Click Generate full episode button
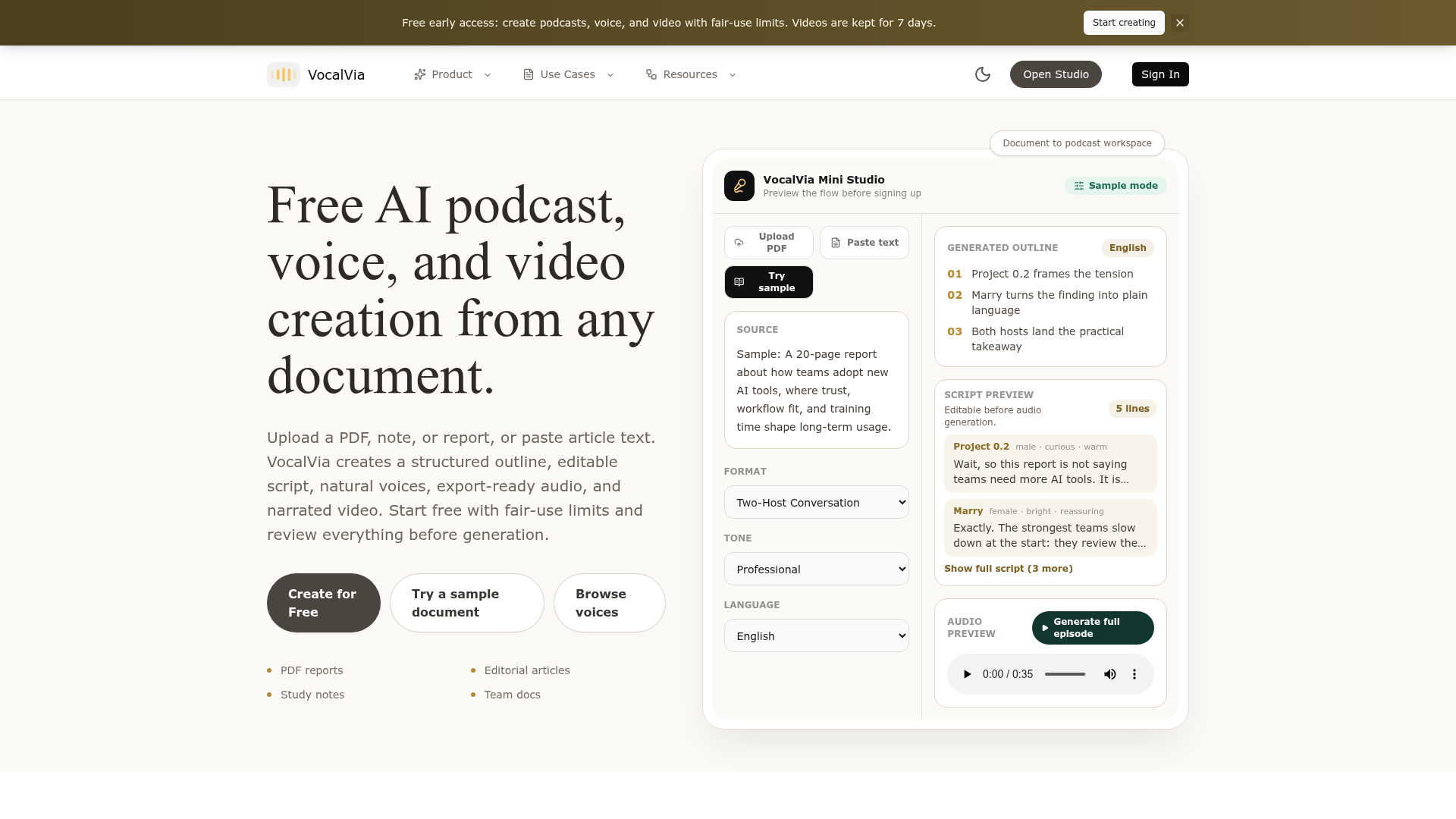The width and height of the screenshot is (1456, 819). pos(1093,628)
